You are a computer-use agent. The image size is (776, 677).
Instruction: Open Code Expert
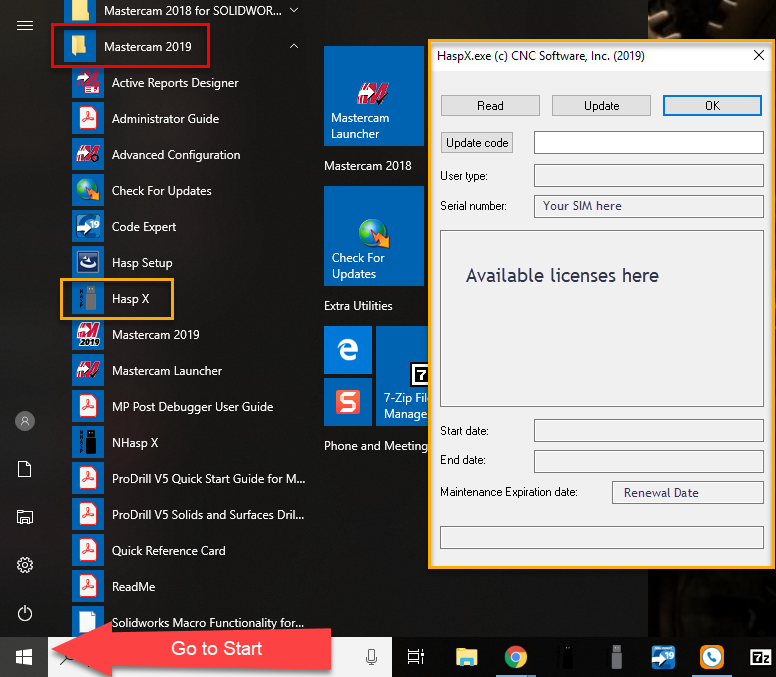[188, 227]
